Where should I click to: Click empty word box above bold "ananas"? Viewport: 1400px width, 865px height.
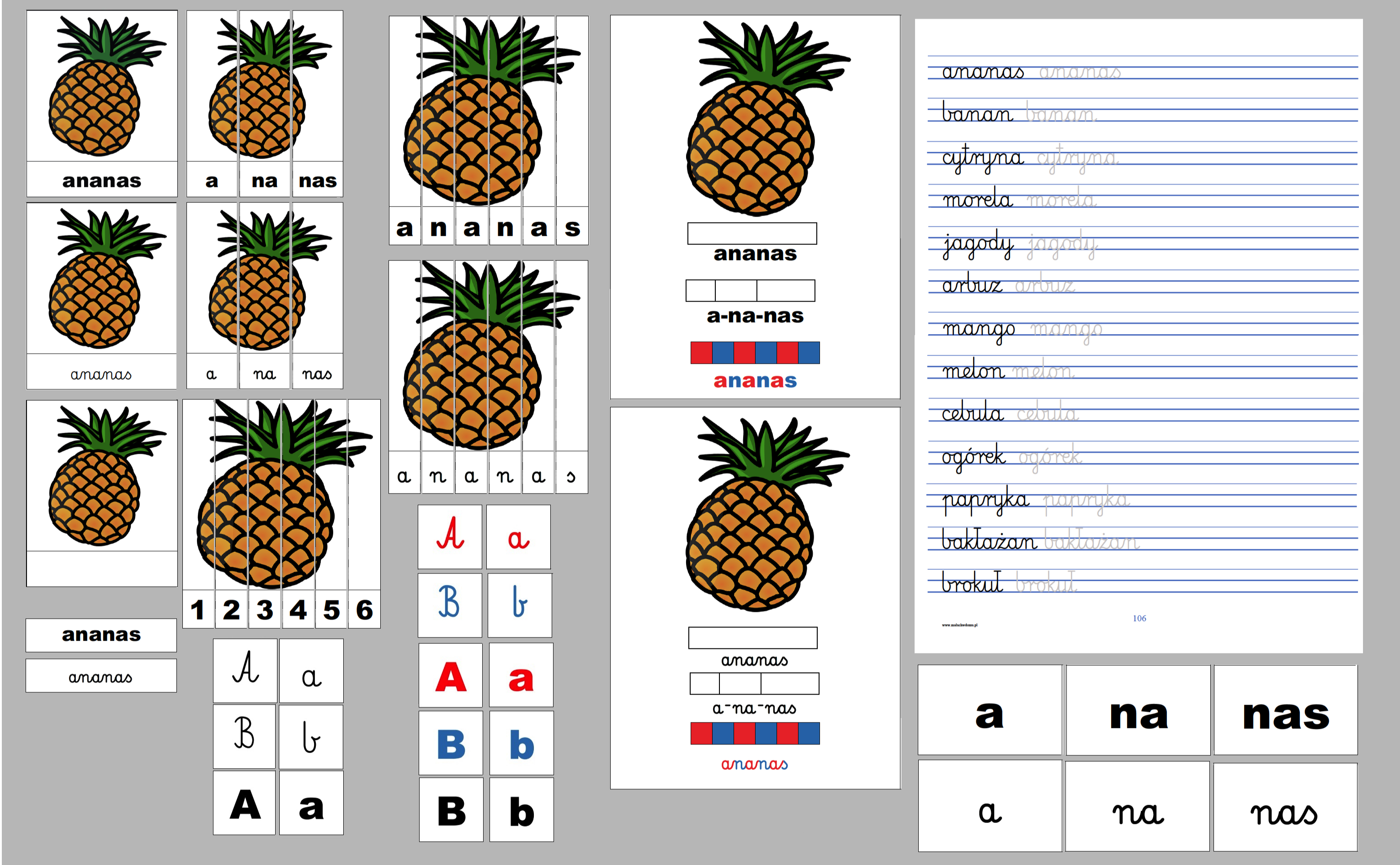click(752, 233)
